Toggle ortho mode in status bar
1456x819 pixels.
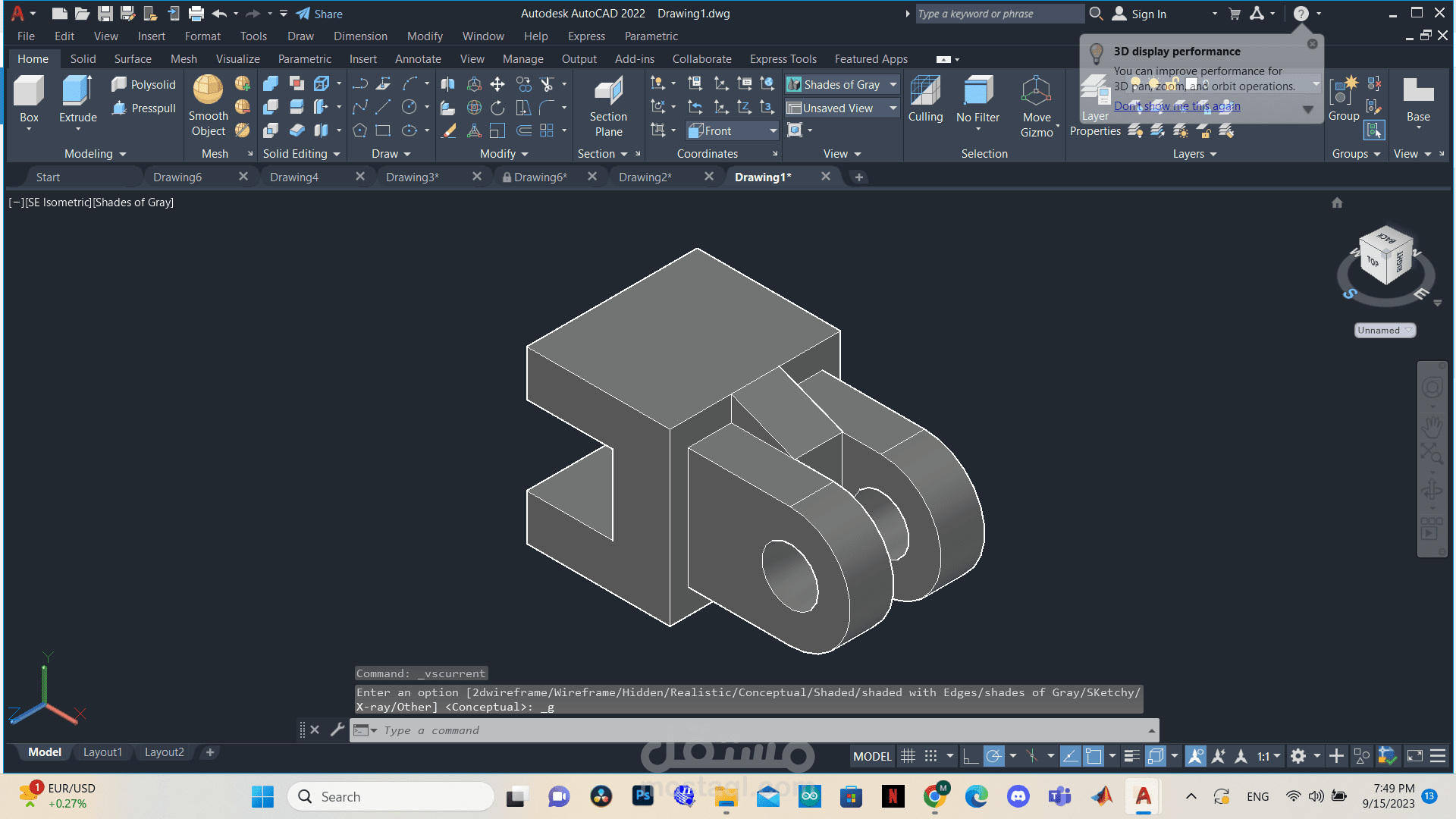[x=970, y=756]
